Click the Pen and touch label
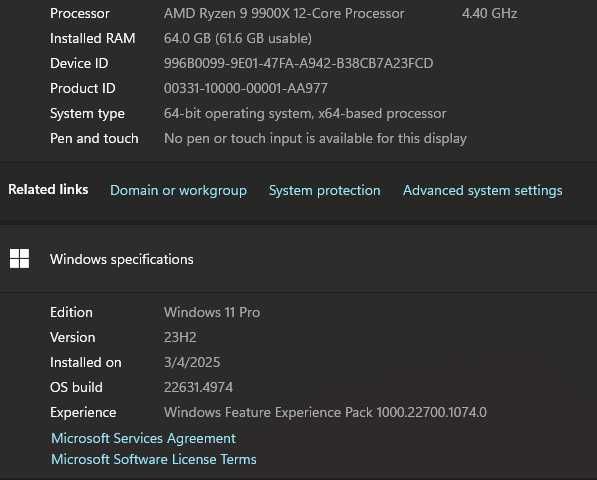597x480 pixels. 94,139
